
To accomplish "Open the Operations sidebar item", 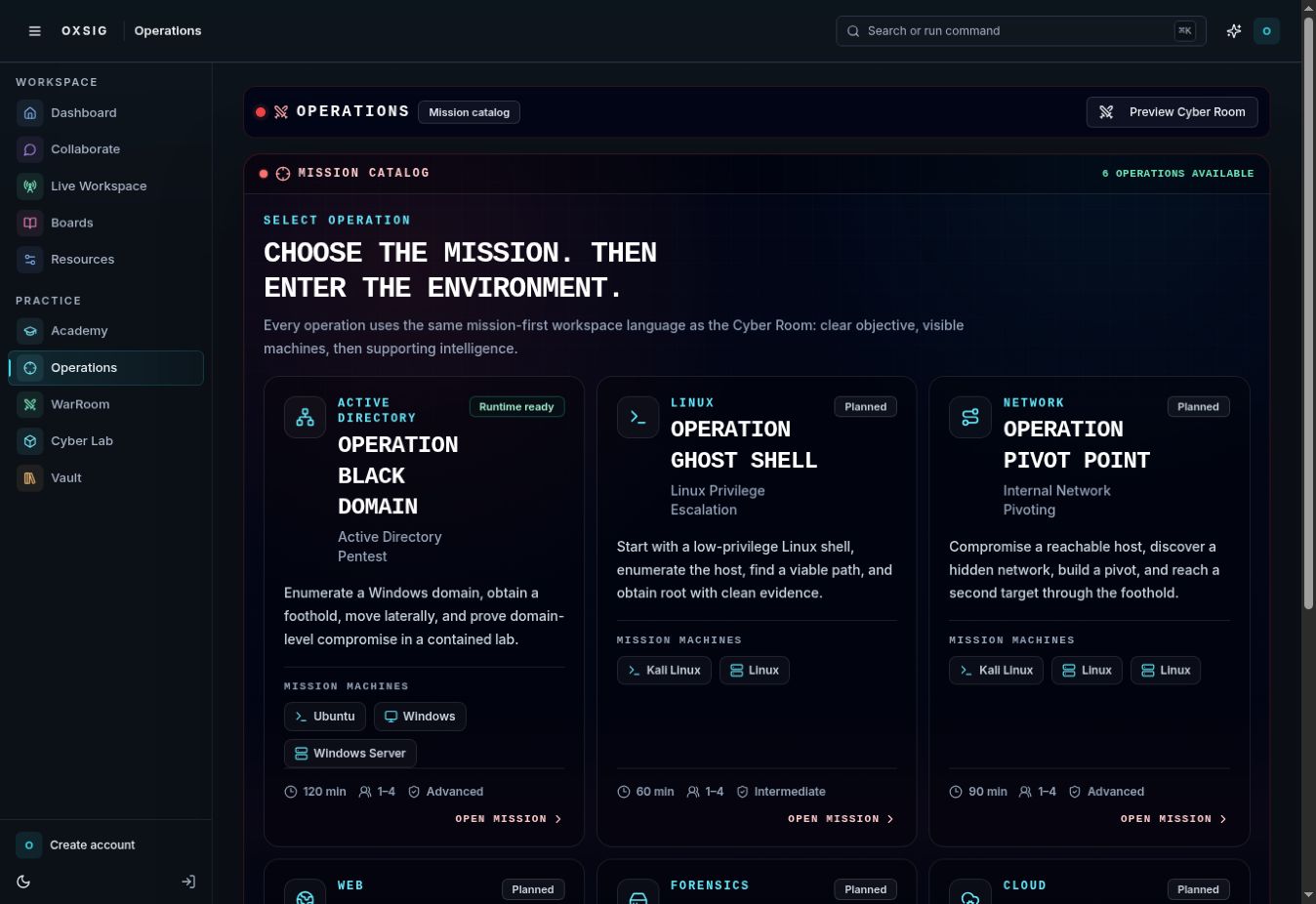I will 106,368.
